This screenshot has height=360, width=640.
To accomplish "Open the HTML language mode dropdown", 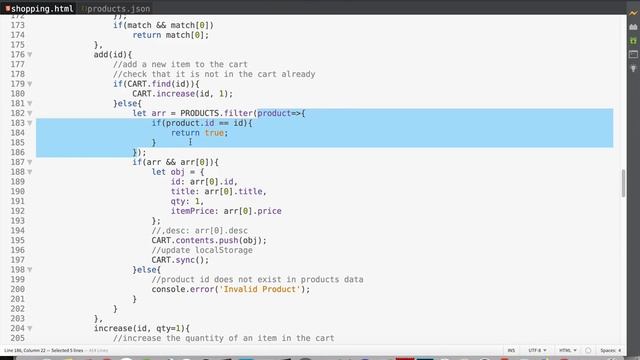I will 568,350.
